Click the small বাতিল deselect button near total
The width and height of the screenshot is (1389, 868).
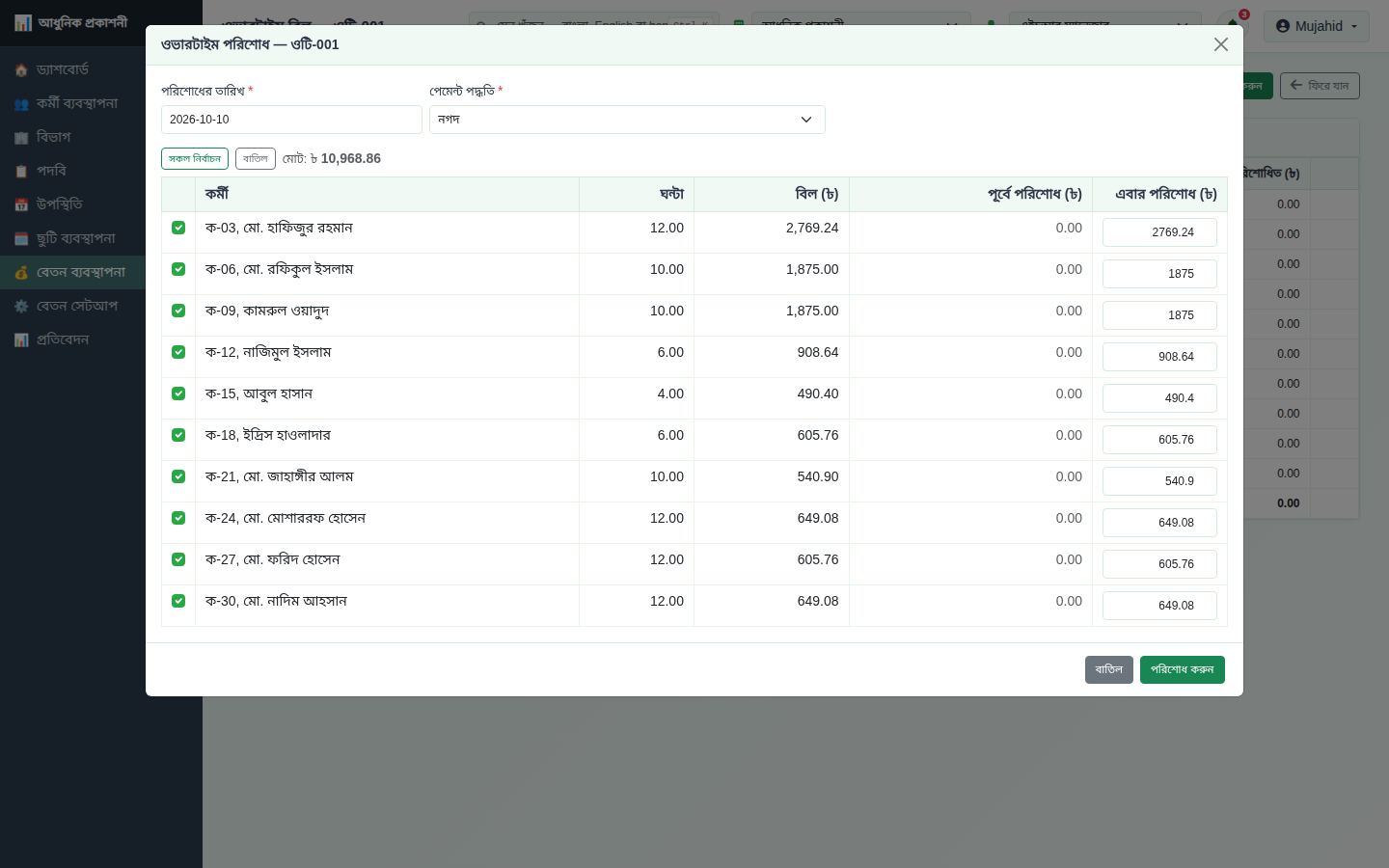click(x=256, y=158)
